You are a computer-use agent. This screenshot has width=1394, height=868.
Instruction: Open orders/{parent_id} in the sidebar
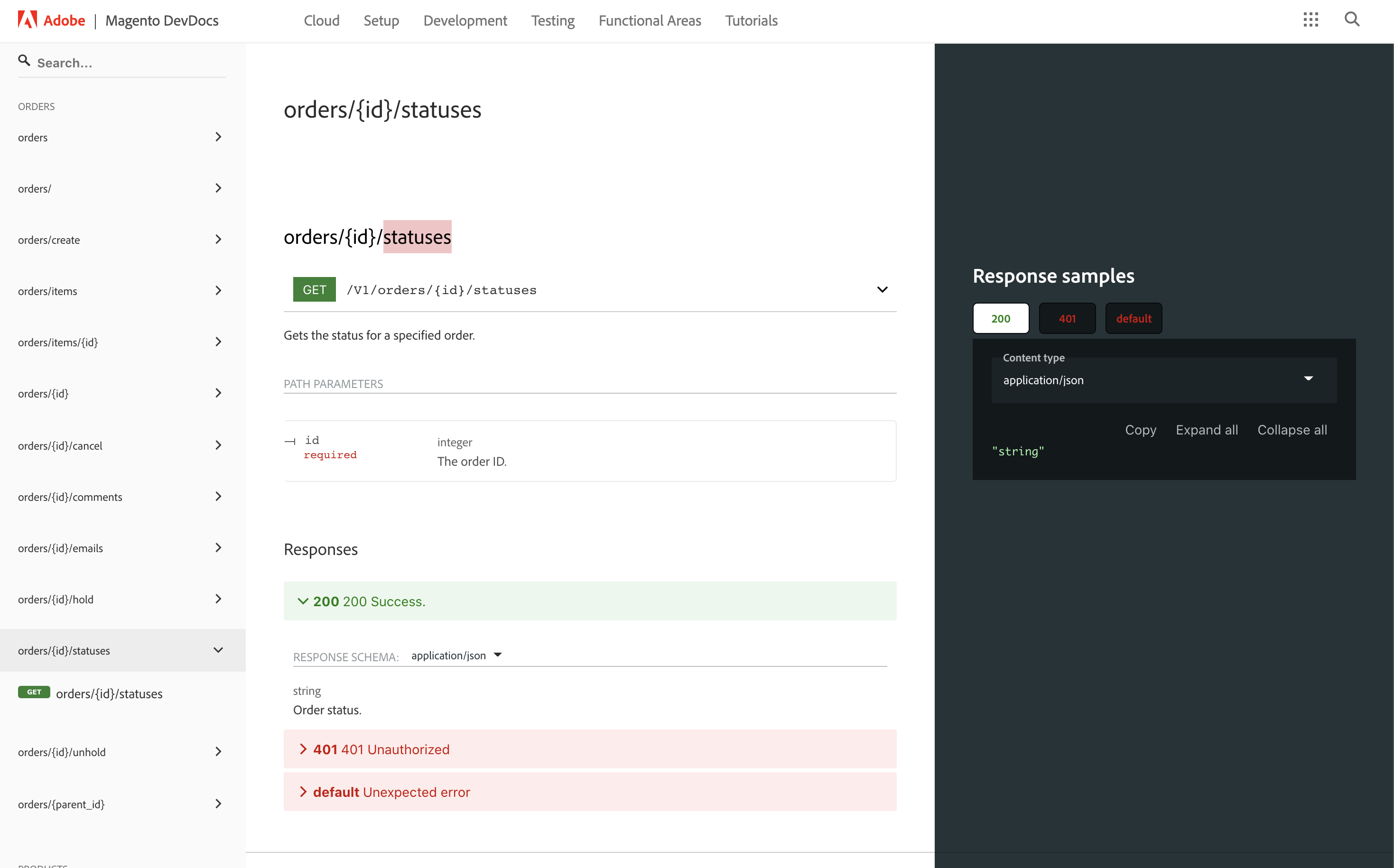pyautogui.click(x=61, y=803)
